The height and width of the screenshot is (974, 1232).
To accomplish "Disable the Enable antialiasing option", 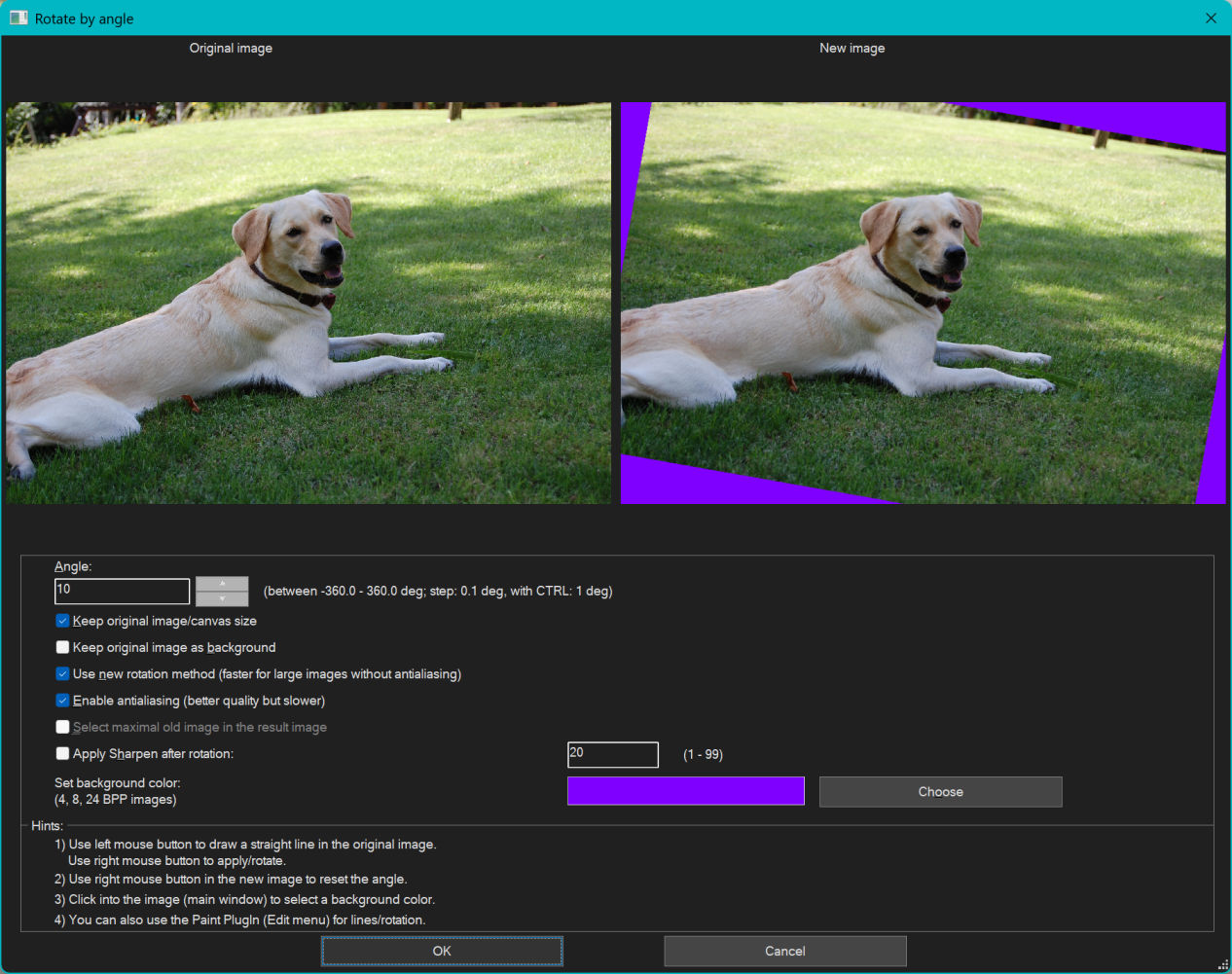I will tap(62, 701).
